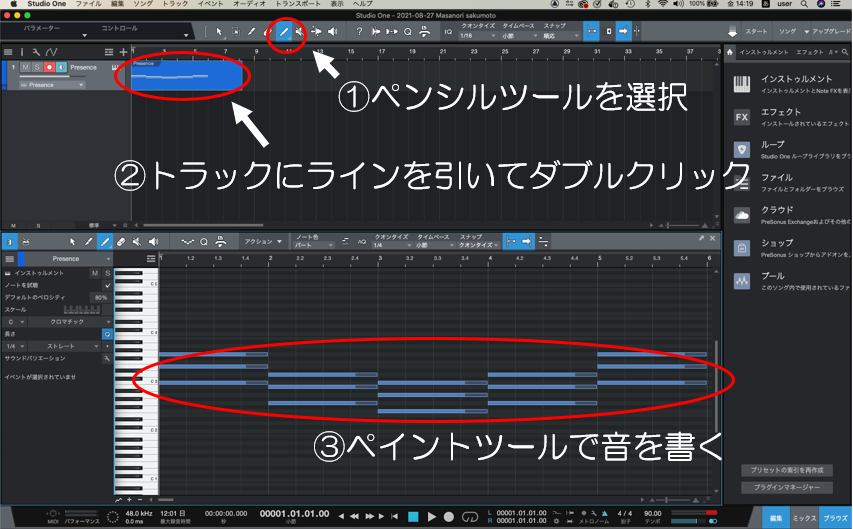Select the Mute tool in the top toolbar
This screenshot has height=529, width=853.
tap(300, 32)
